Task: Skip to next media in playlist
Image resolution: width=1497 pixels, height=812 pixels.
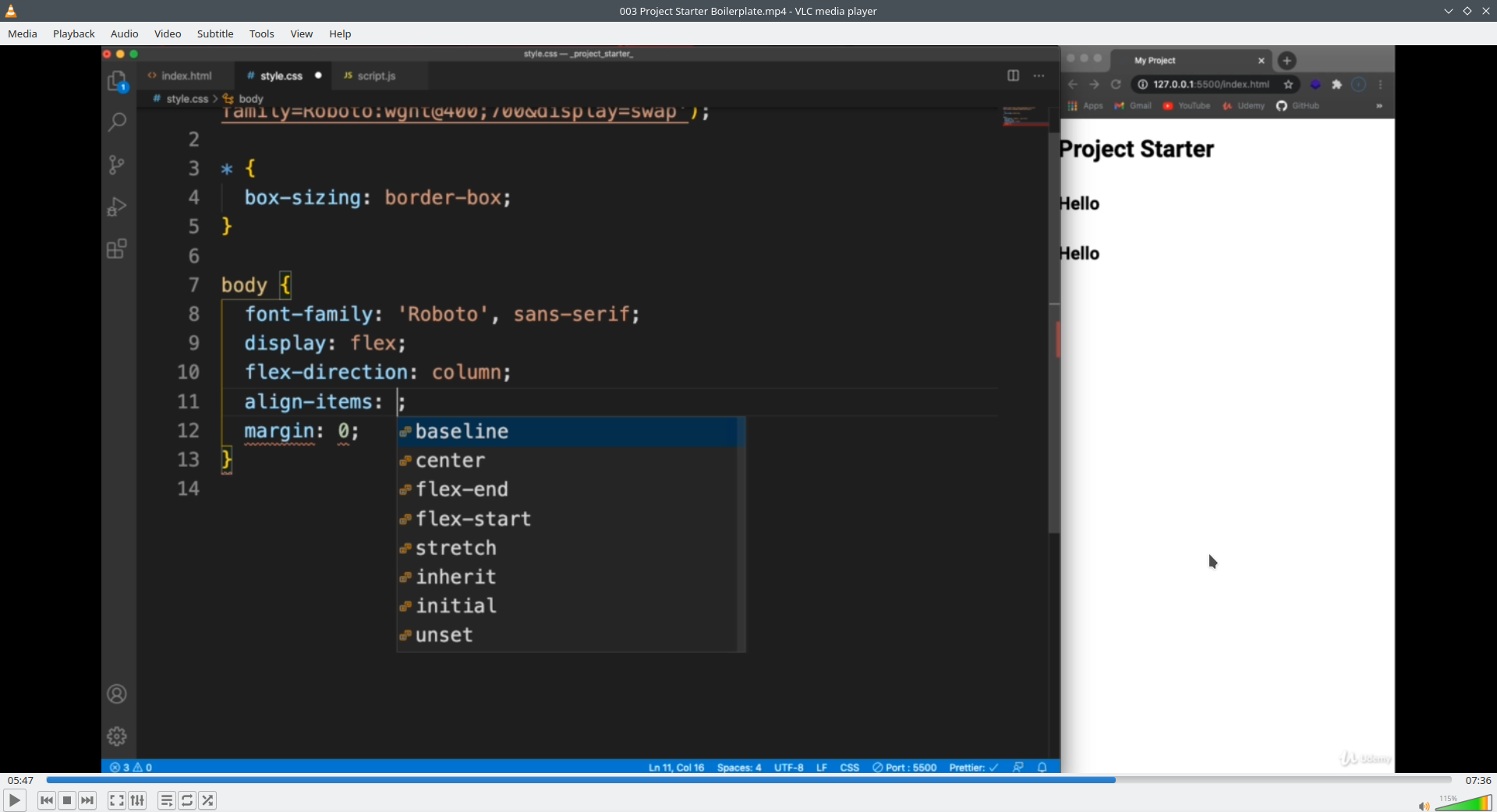Action: 87,800
